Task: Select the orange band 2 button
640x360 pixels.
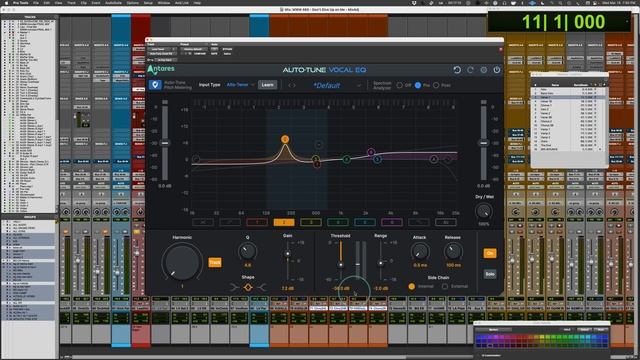Action: 284,222
